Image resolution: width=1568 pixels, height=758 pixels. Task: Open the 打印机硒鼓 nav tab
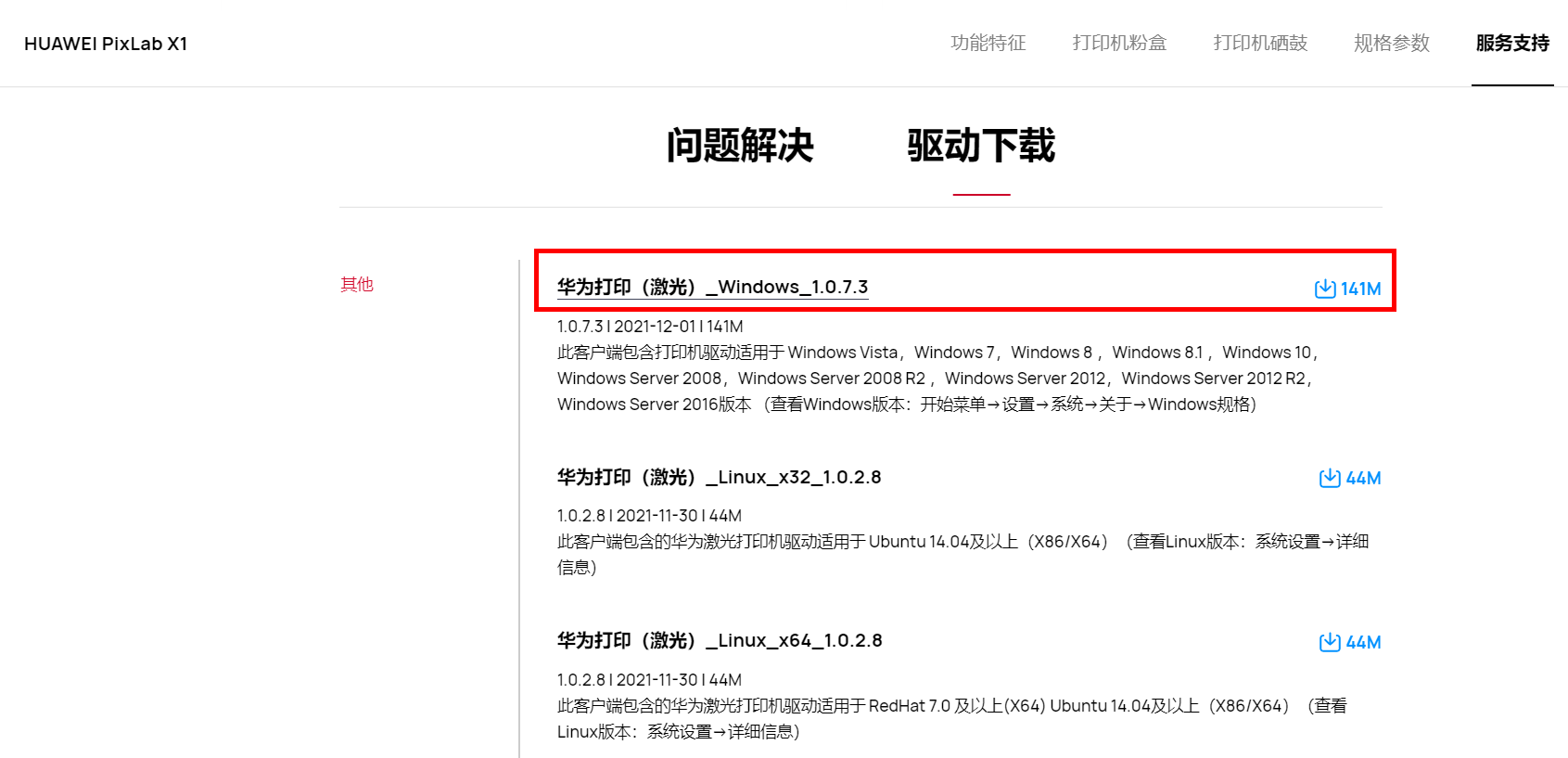pos(1260,43)
